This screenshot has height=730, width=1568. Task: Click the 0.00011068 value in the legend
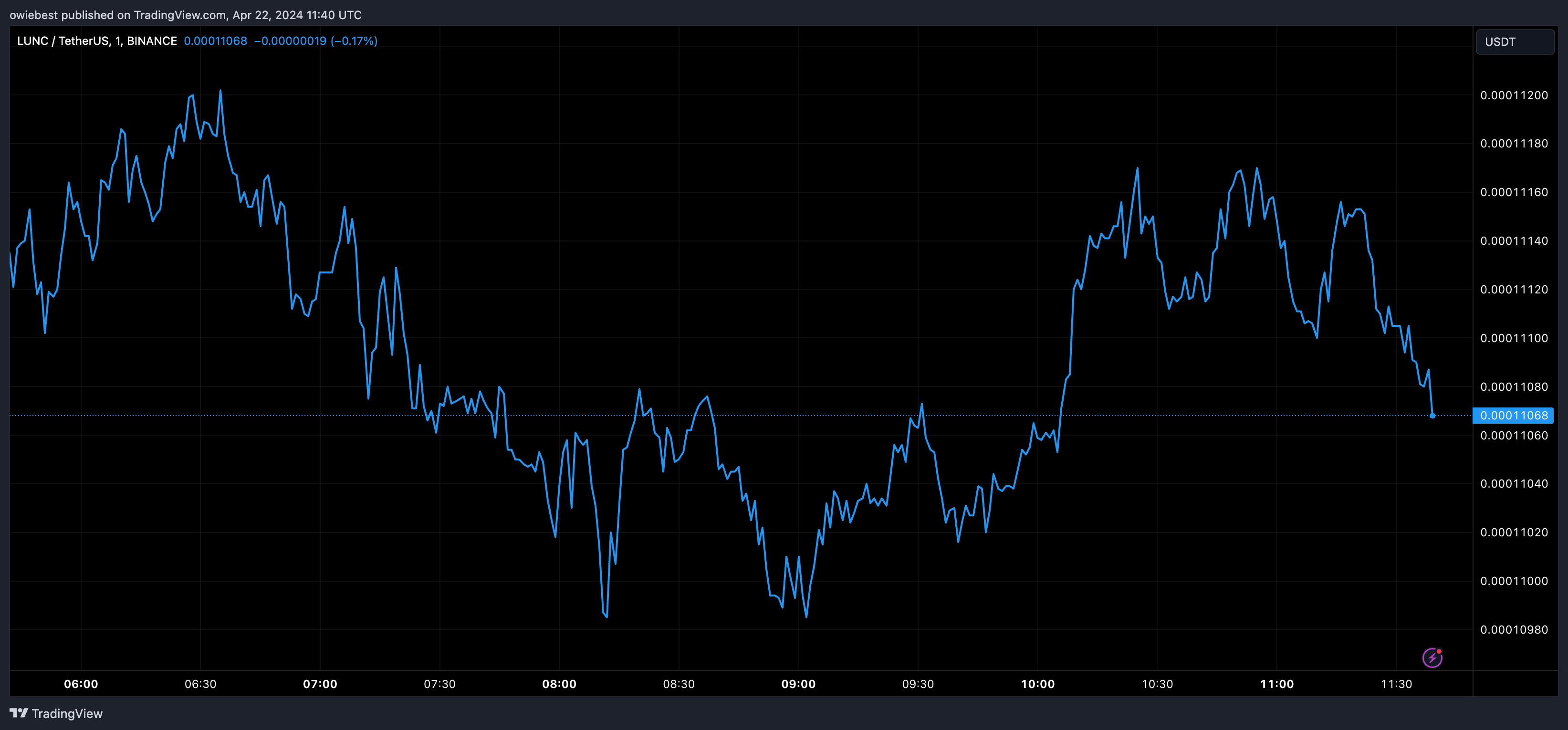coord(216,41)
